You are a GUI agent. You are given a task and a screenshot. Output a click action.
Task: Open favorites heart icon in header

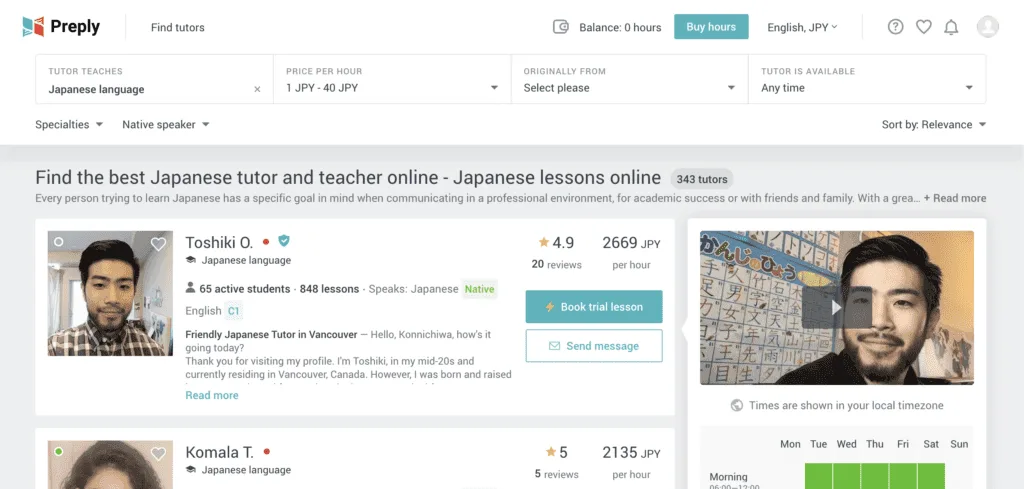coord(923,27)
